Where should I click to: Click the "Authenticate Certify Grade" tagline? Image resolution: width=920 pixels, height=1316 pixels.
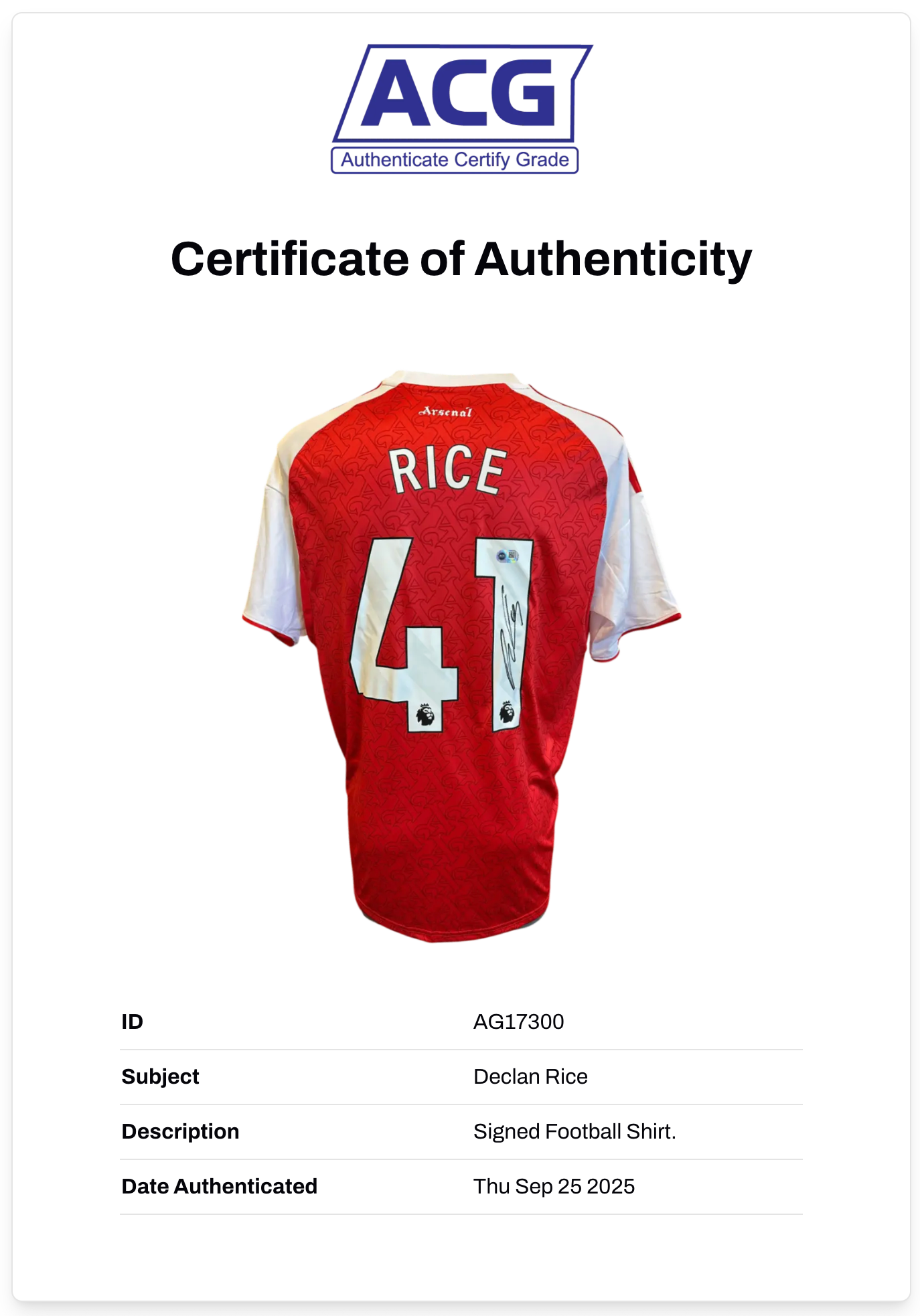pyautogui.click(x=455, y=160)
